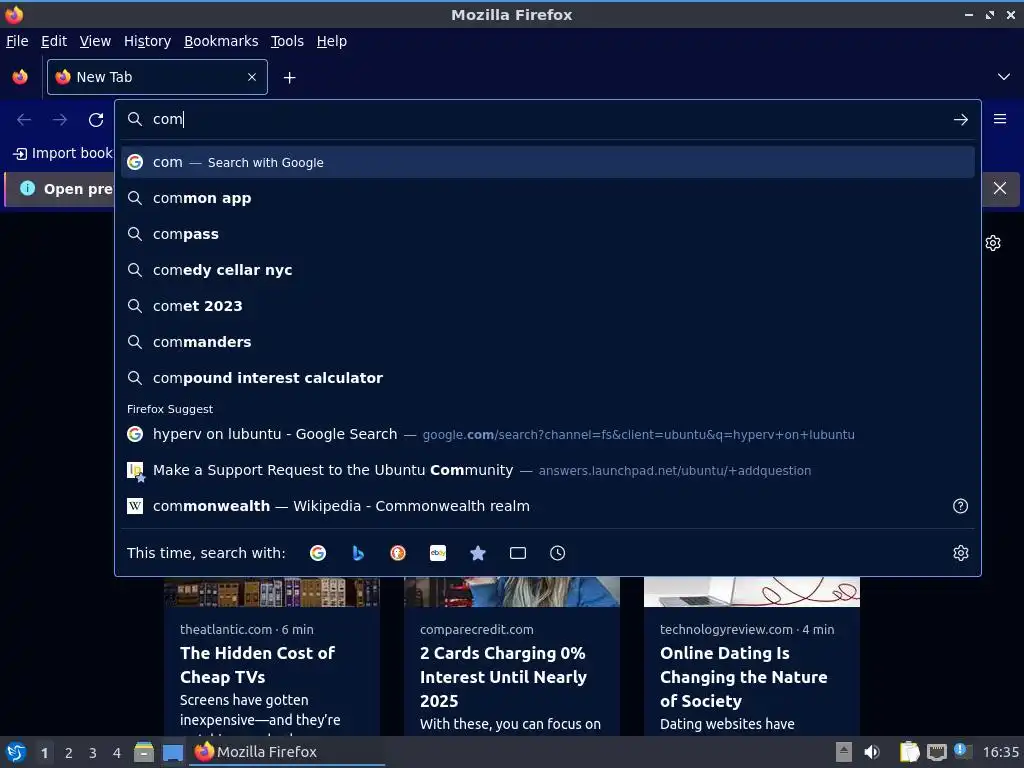Switch to virtual desktop 4
Image resolution: width=1024 pixels, height=768 pixels.
pos(117,753)
